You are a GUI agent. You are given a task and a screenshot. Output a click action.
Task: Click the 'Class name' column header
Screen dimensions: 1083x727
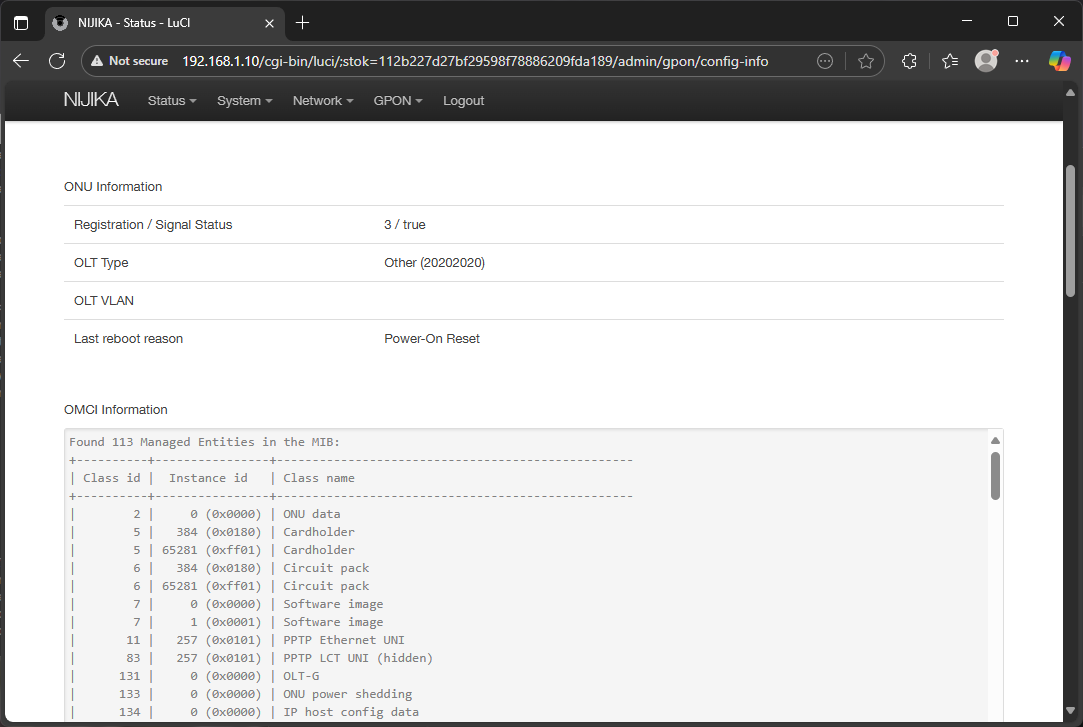[318, 478]
